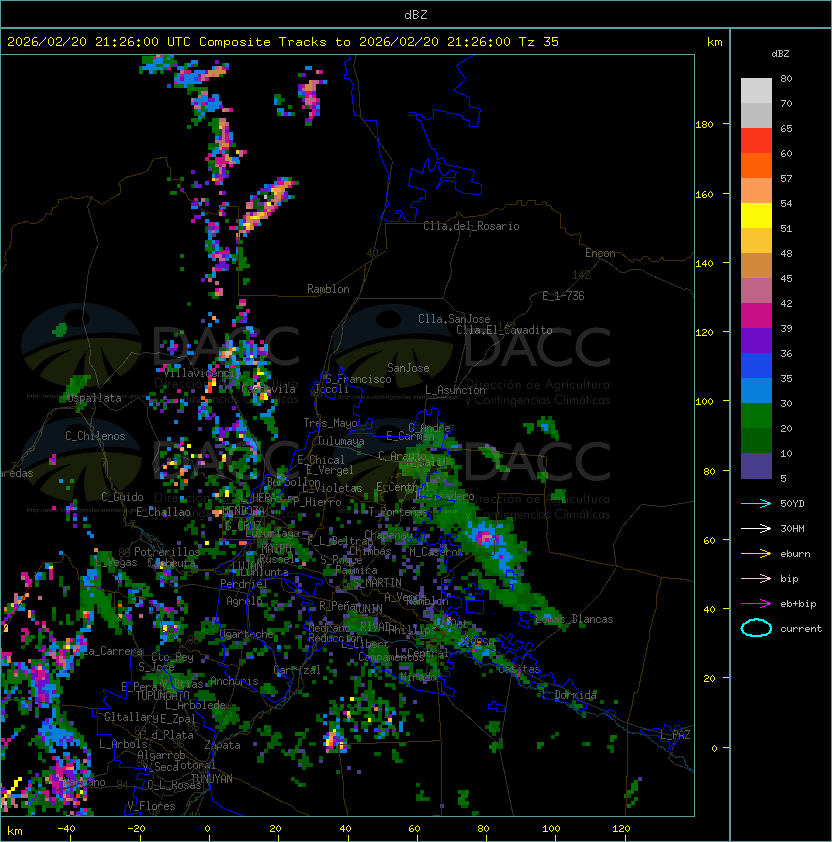Click the 'S_MARTIN' map label
832x842 pixels.
(x=377, y=583)
